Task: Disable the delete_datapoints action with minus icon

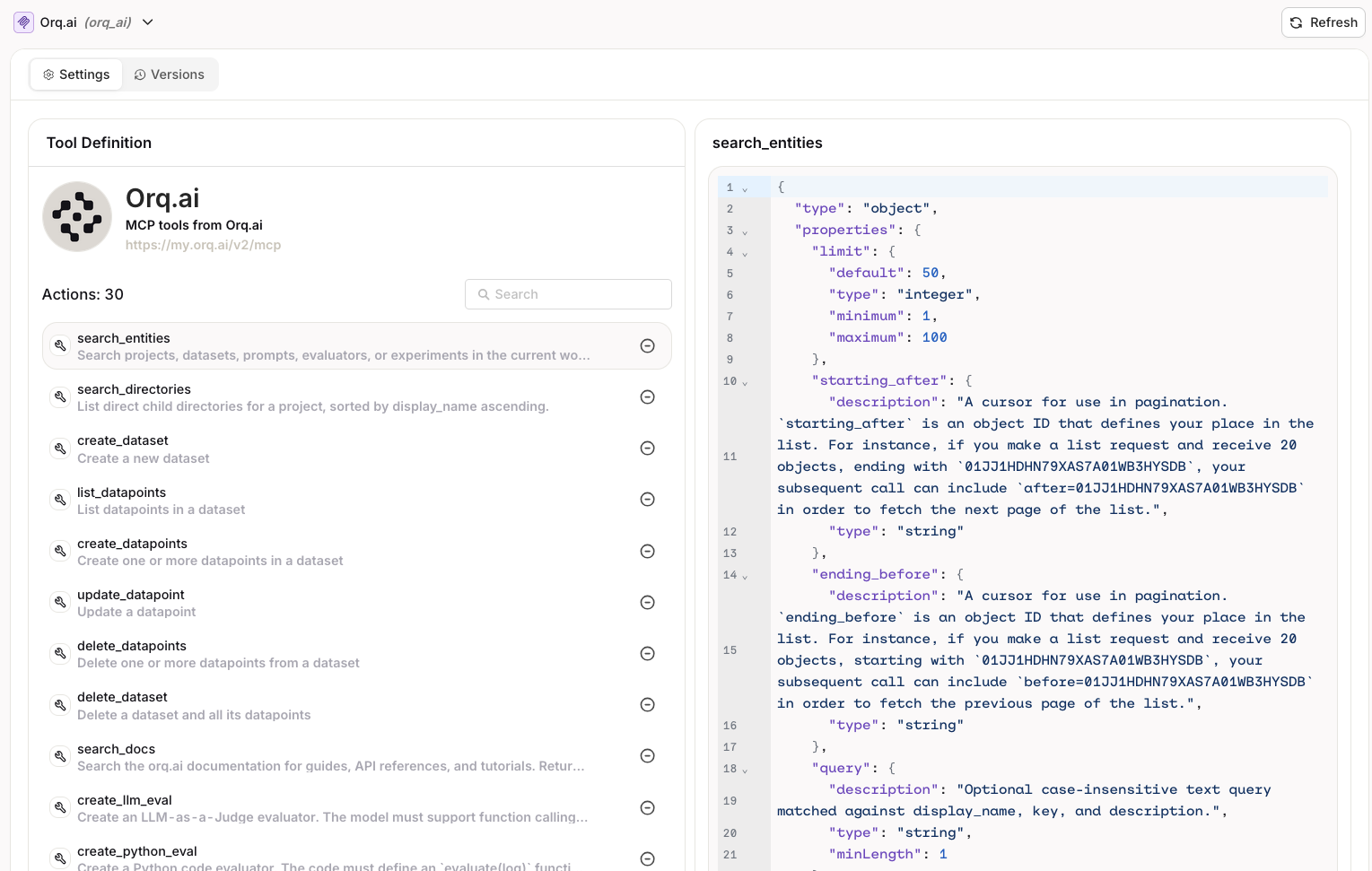Action: (647, 654)
